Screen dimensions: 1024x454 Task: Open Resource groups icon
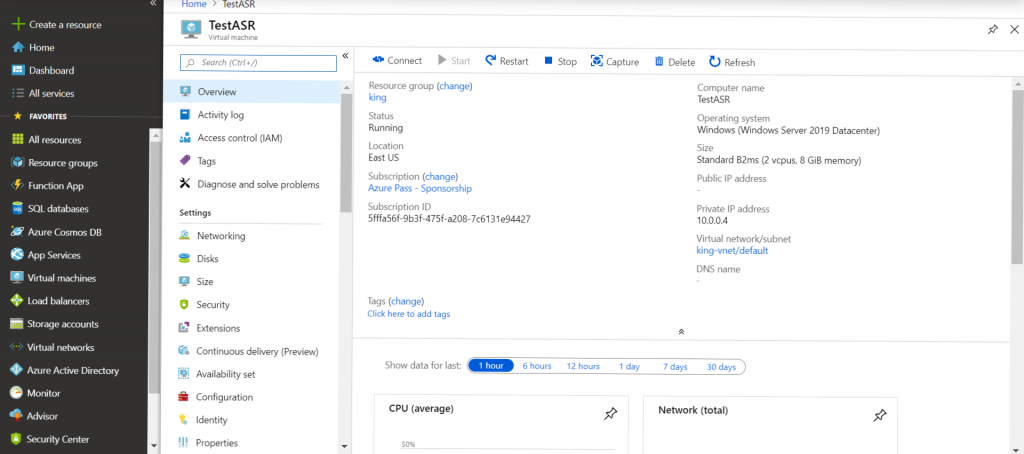click(17, 163)
